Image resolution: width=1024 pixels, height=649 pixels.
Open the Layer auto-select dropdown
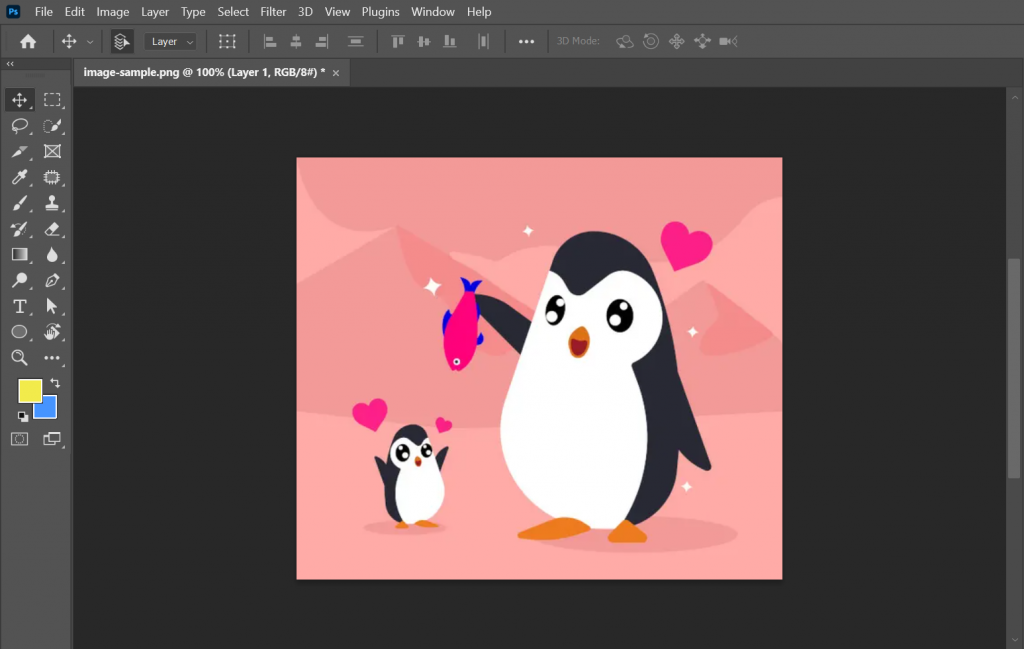[x=170, y=41]
